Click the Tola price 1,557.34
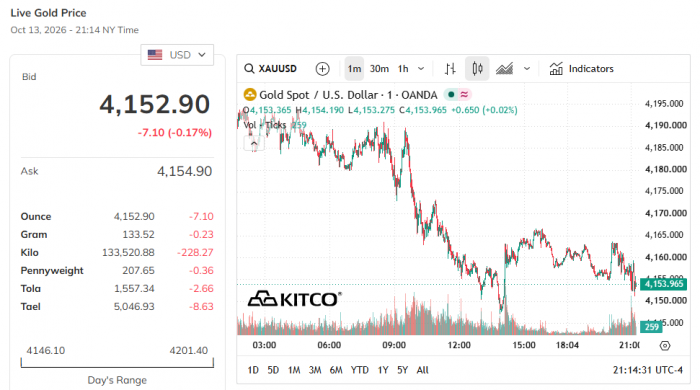 (x=134, y=289)
